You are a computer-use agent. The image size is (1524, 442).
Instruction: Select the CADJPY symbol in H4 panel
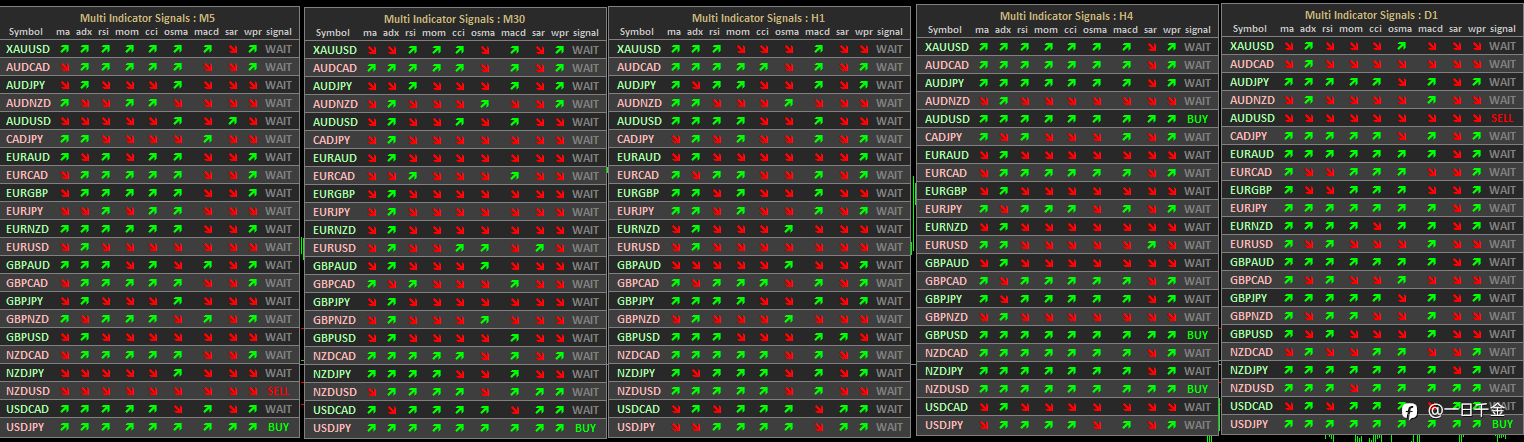(x=944, y=137)
